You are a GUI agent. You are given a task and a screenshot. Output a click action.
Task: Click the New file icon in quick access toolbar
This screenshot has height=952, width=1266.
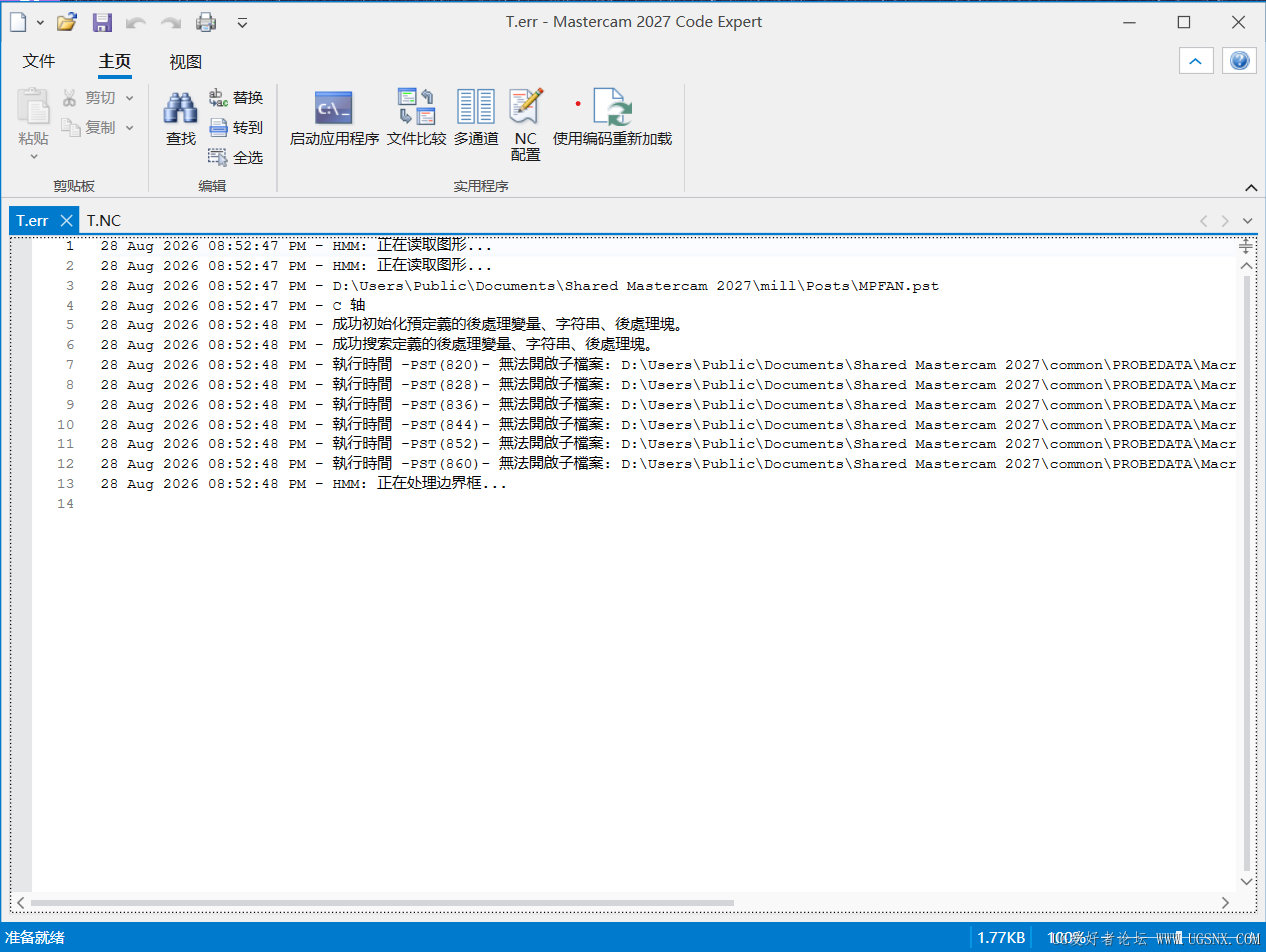tap(17, 22)
